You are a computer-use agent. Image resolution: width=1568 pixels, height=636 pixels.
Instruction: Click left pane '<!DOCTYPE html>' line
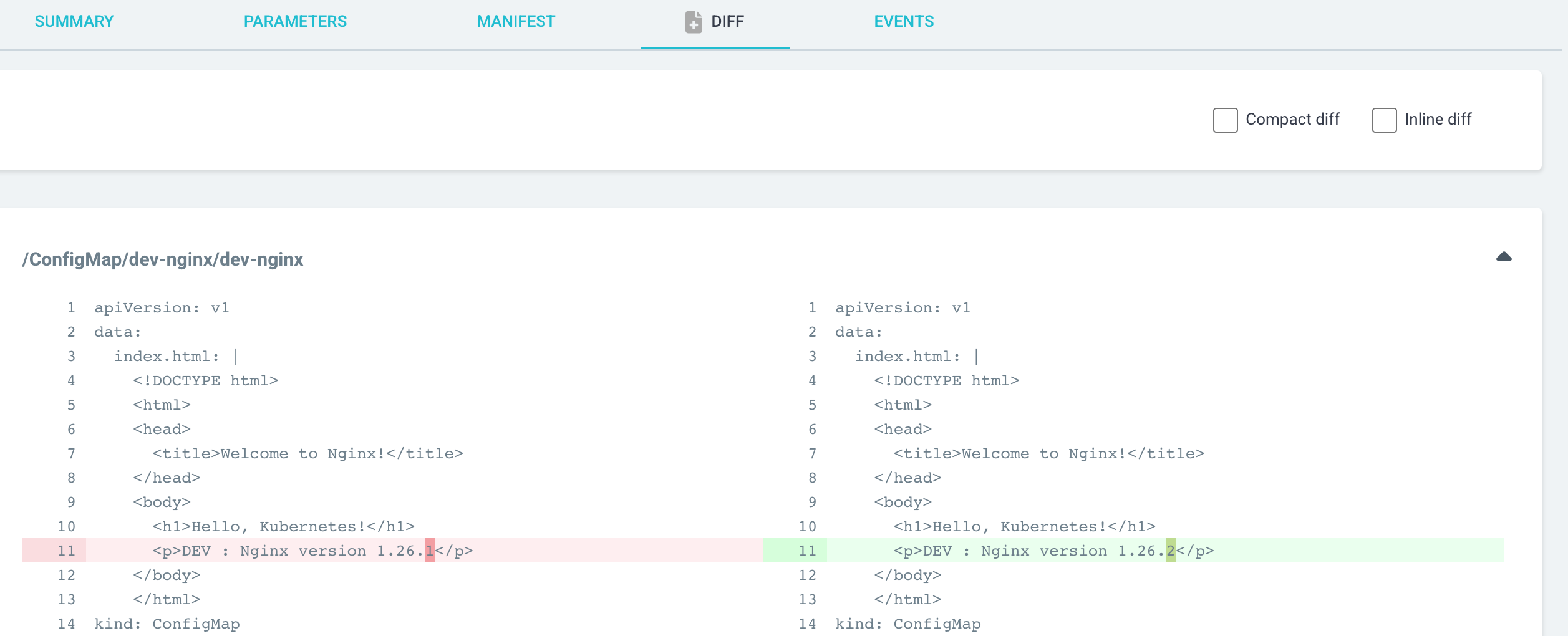pos(205,381)
